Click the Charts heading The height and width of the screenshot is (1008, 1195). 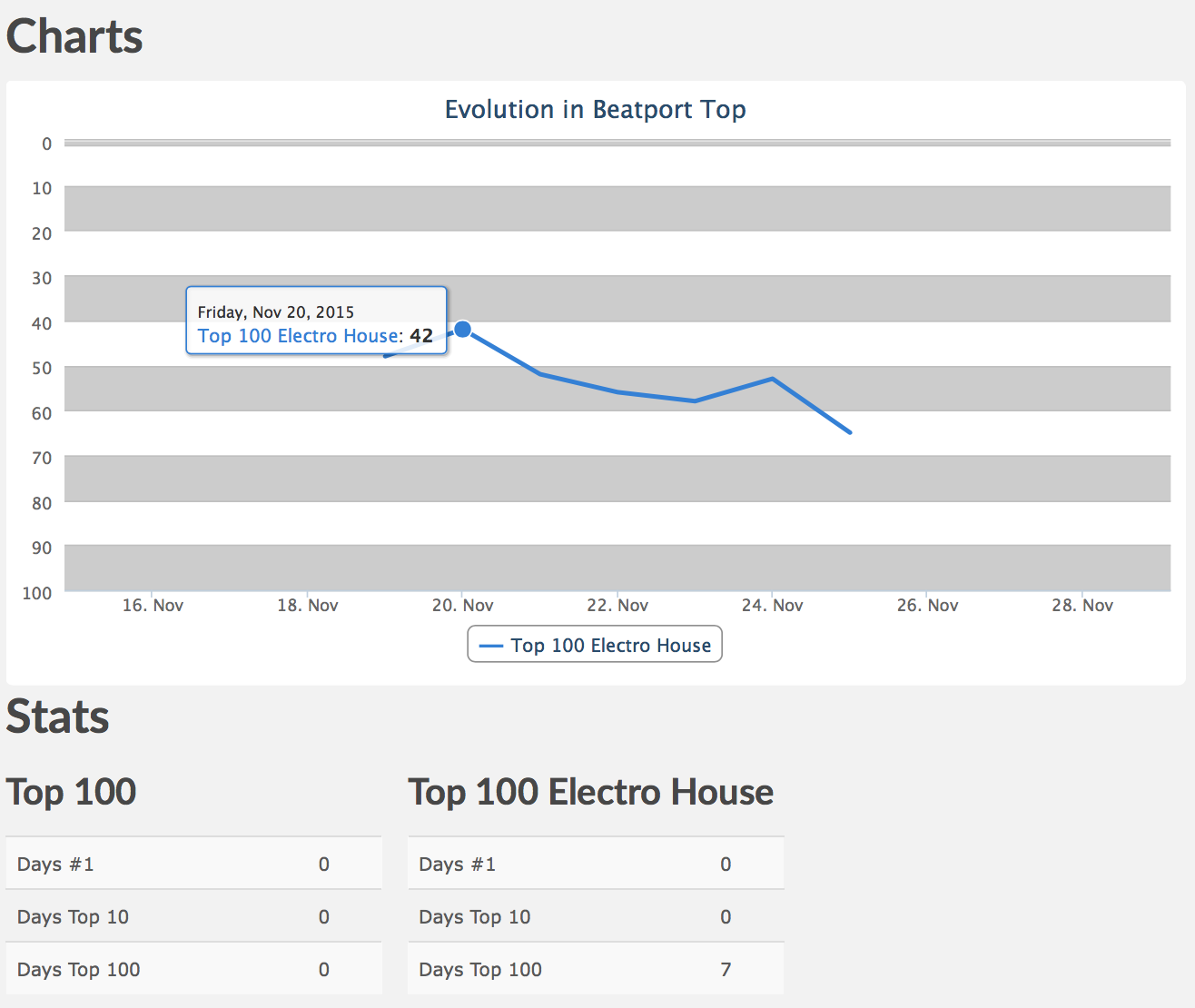point(74,37)
